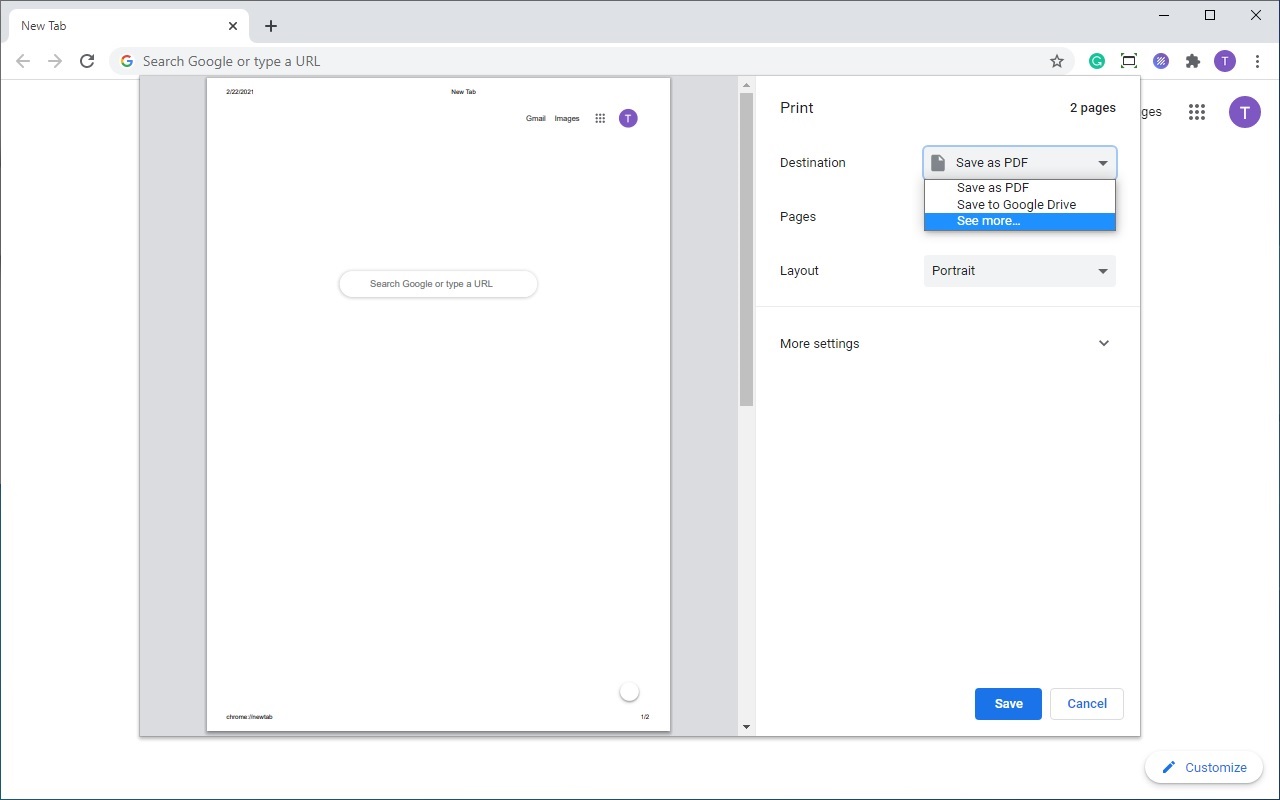The width and height of the screenshot is (1280, 800).
Task: Click the Save button
Action: [1007, 704]
